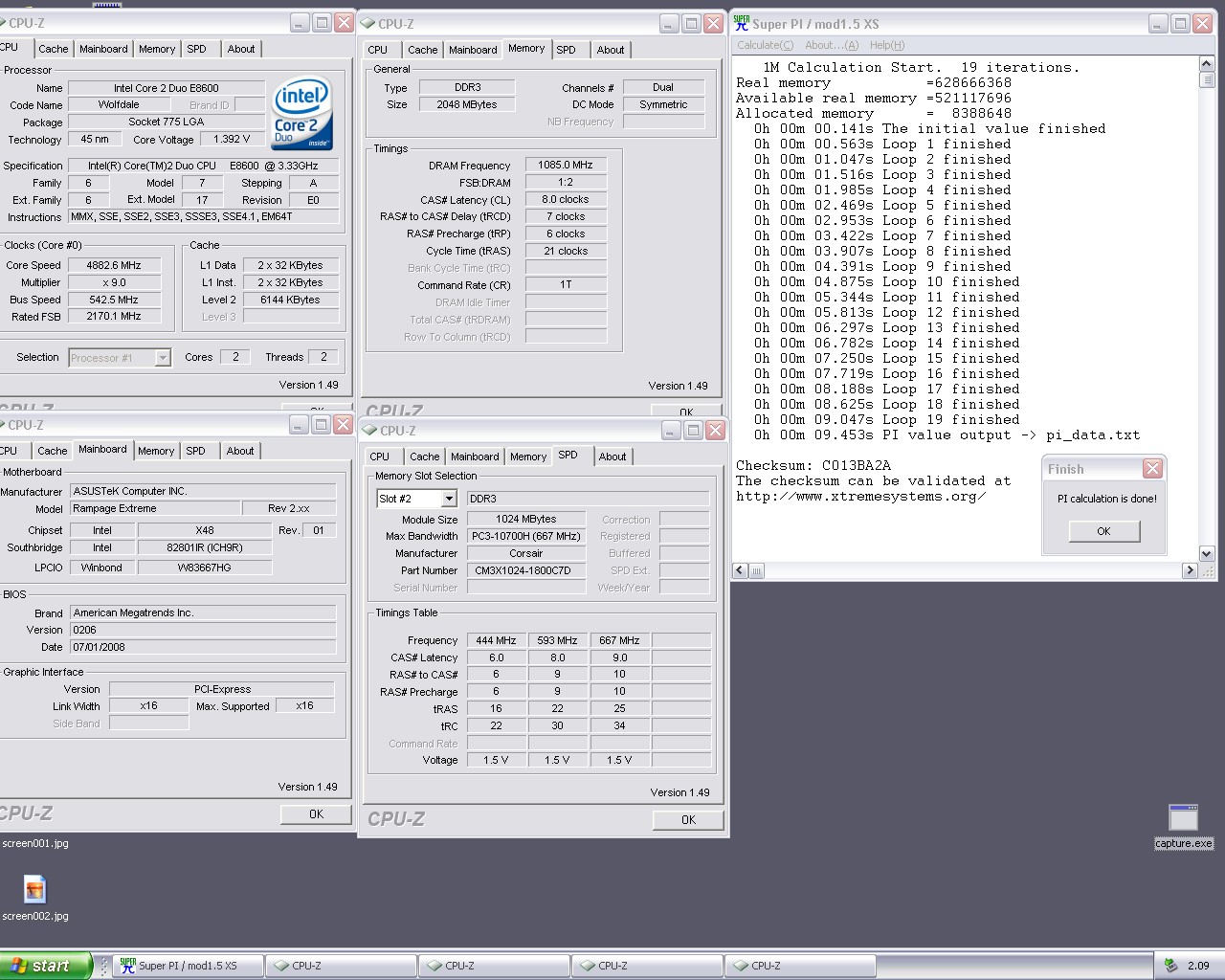Click the CAS# Latency 8.0 clocks value
Screen dimensions: 1225x980
click(x=566, y=199)
